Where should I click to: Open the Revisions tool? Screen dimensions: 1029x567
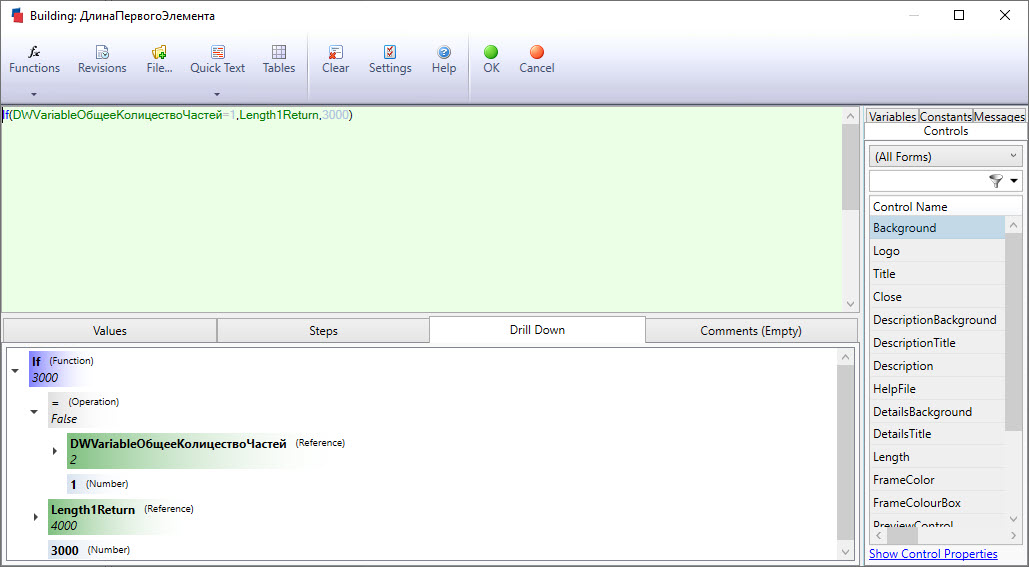102,60
